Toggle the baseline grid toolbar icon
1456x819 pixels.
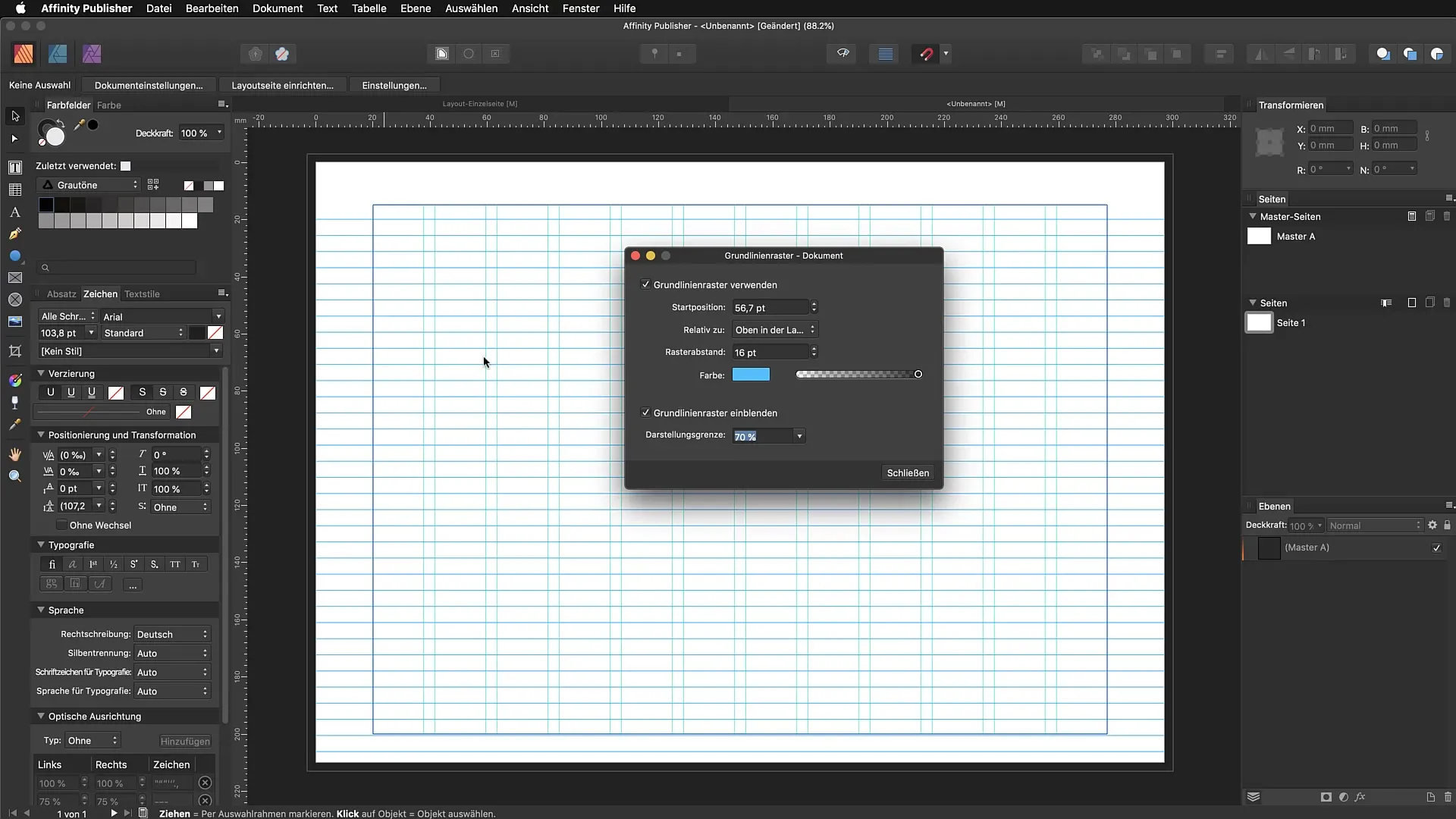(885, 54)
